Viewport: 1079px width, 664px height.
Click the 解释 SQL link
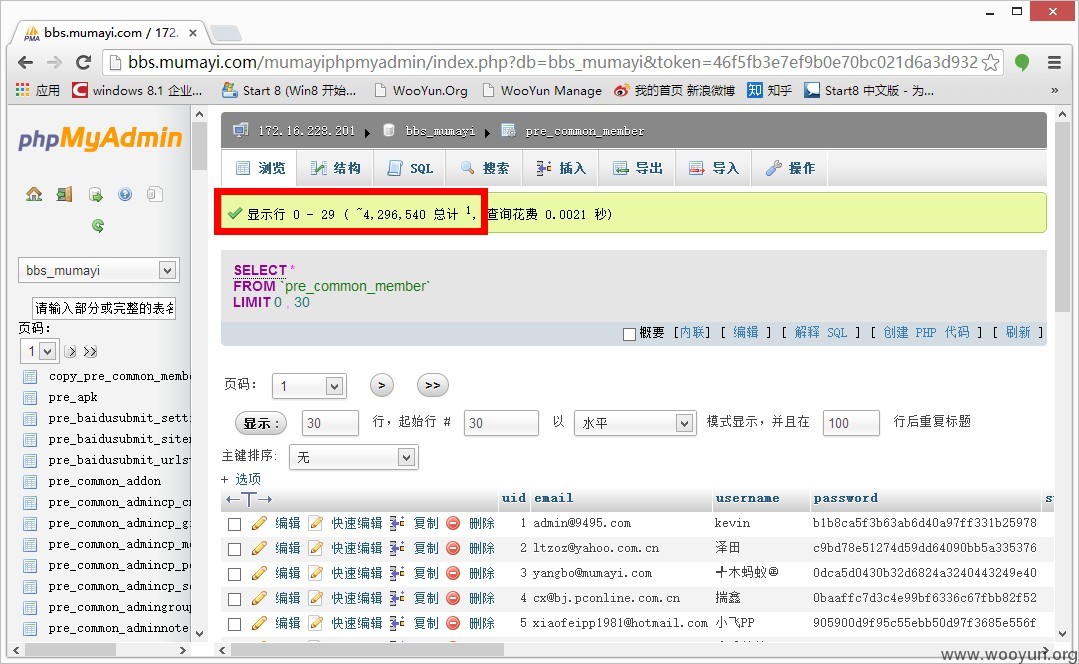(821, 332)
